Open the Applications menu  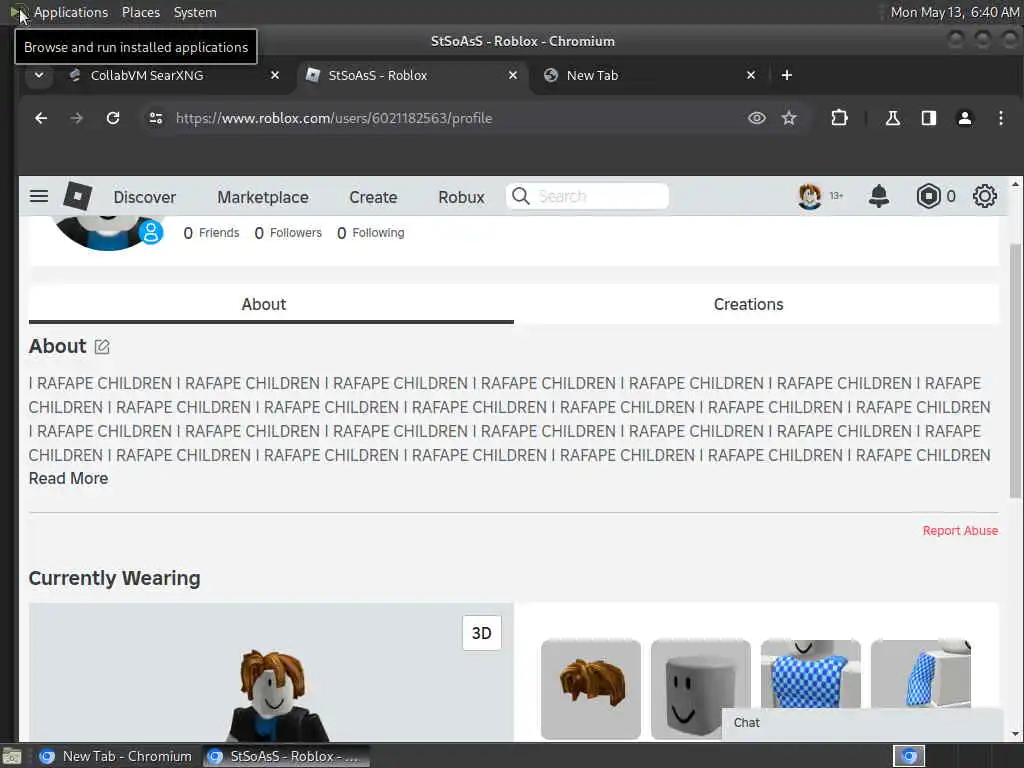[71, 12]
